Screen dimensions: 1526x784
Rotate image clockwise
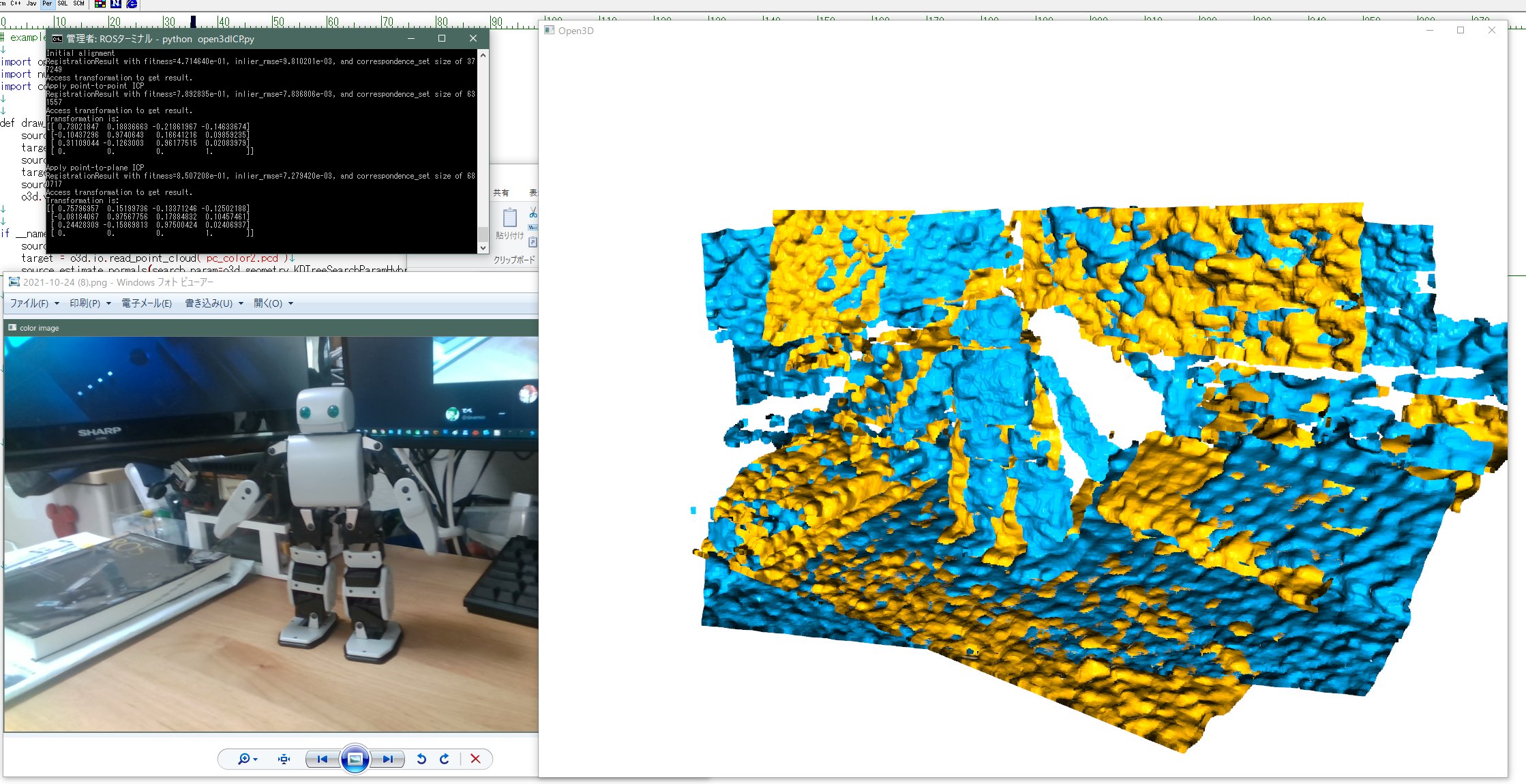click(445, 759)
